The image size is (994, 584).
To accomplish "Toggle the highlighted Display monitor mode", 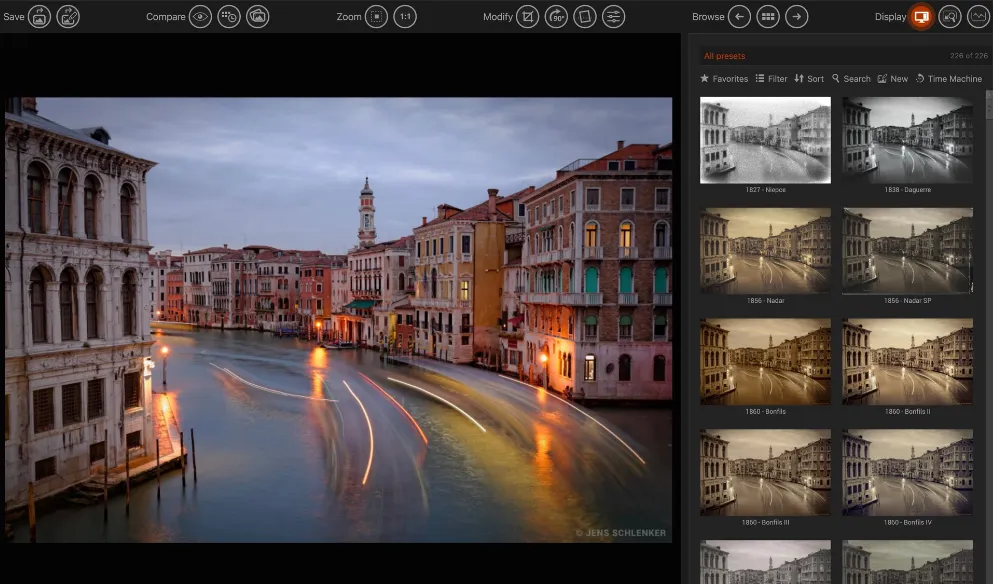I will (x=921, y=17).
